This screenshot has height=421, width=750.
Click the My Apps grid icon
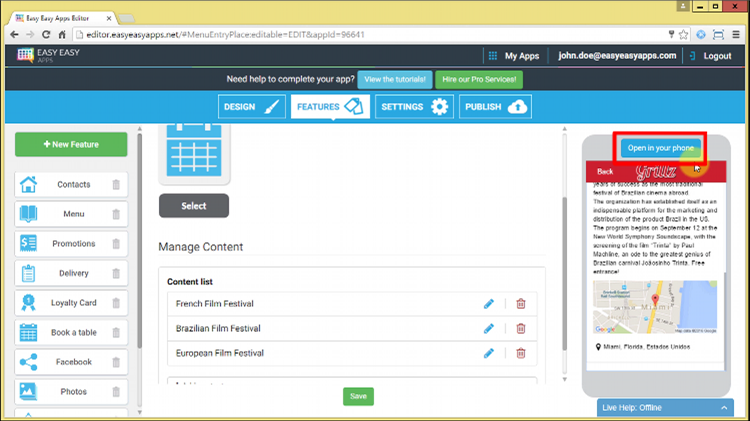(x=492, y=56)
